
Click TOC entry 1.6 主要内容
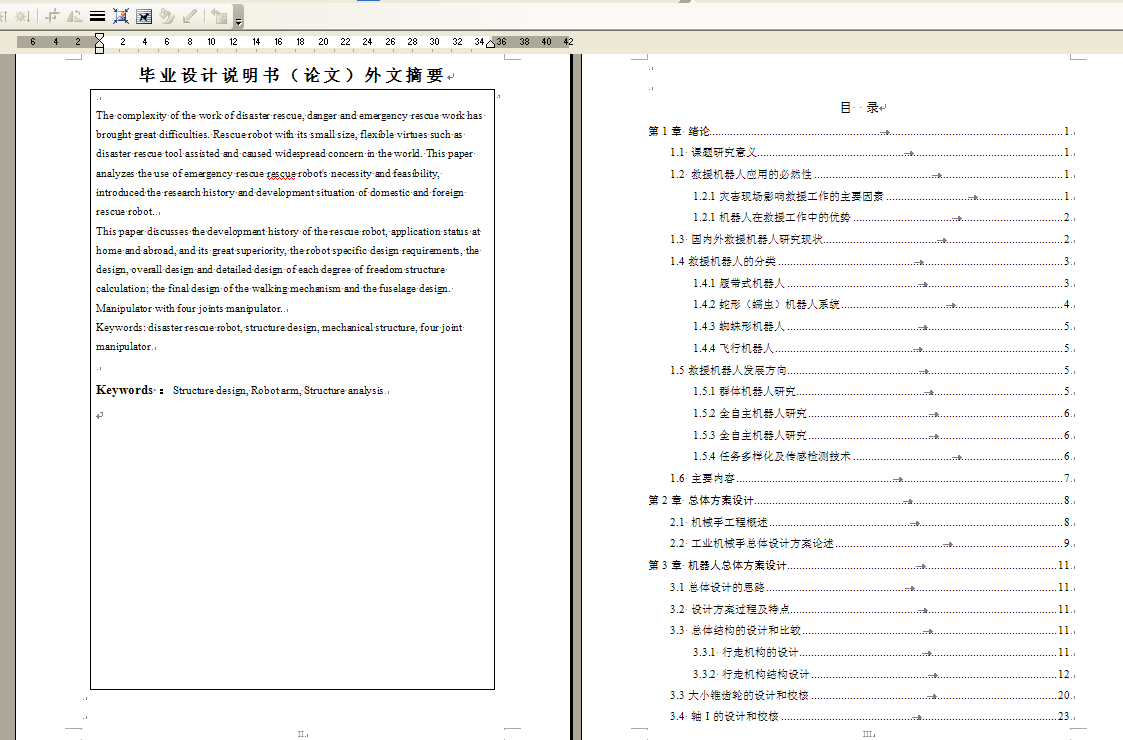tap(869, 478)
